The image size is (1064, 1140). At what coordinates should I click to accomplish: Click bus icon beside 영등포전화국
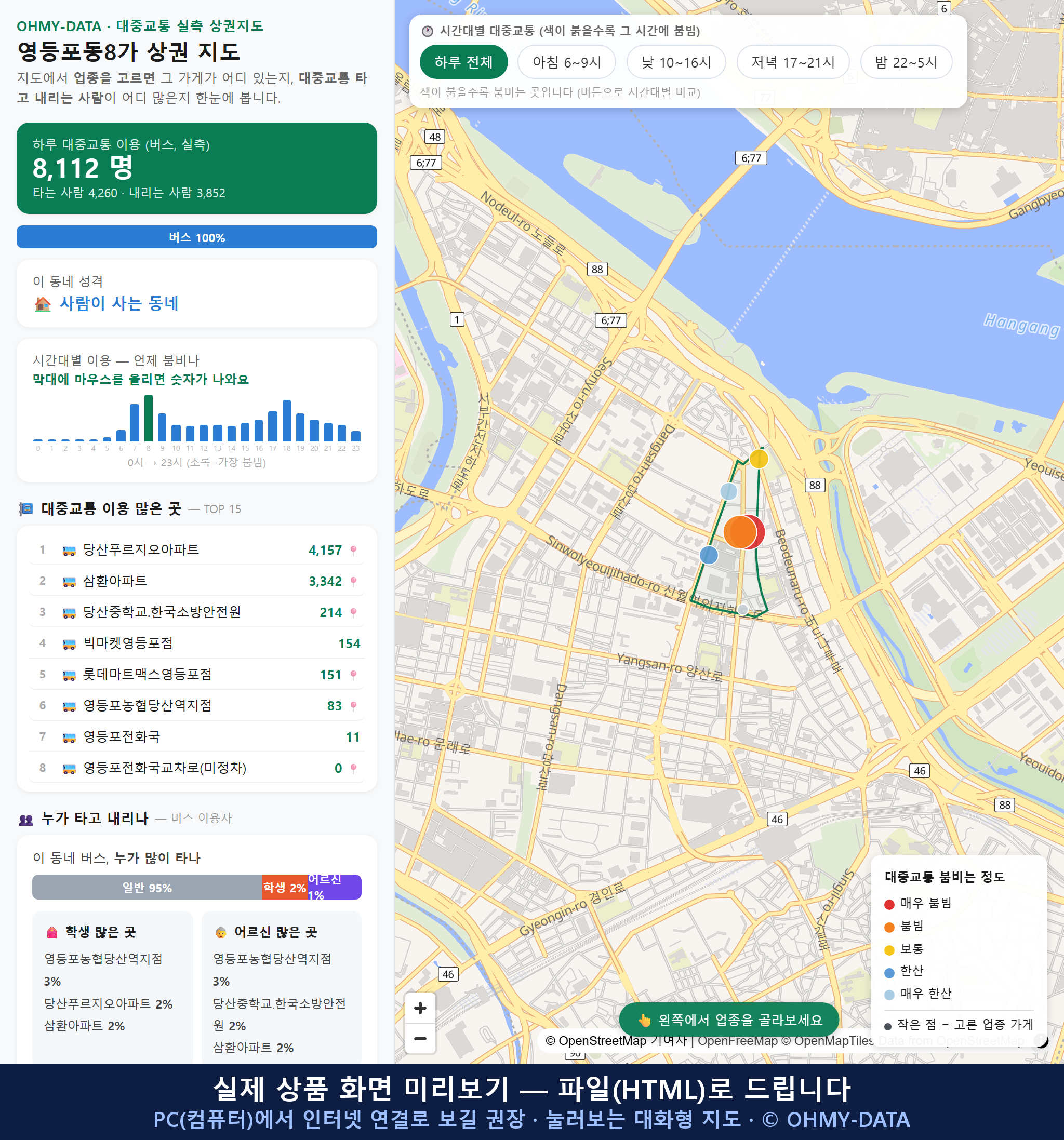pos(69,737)
